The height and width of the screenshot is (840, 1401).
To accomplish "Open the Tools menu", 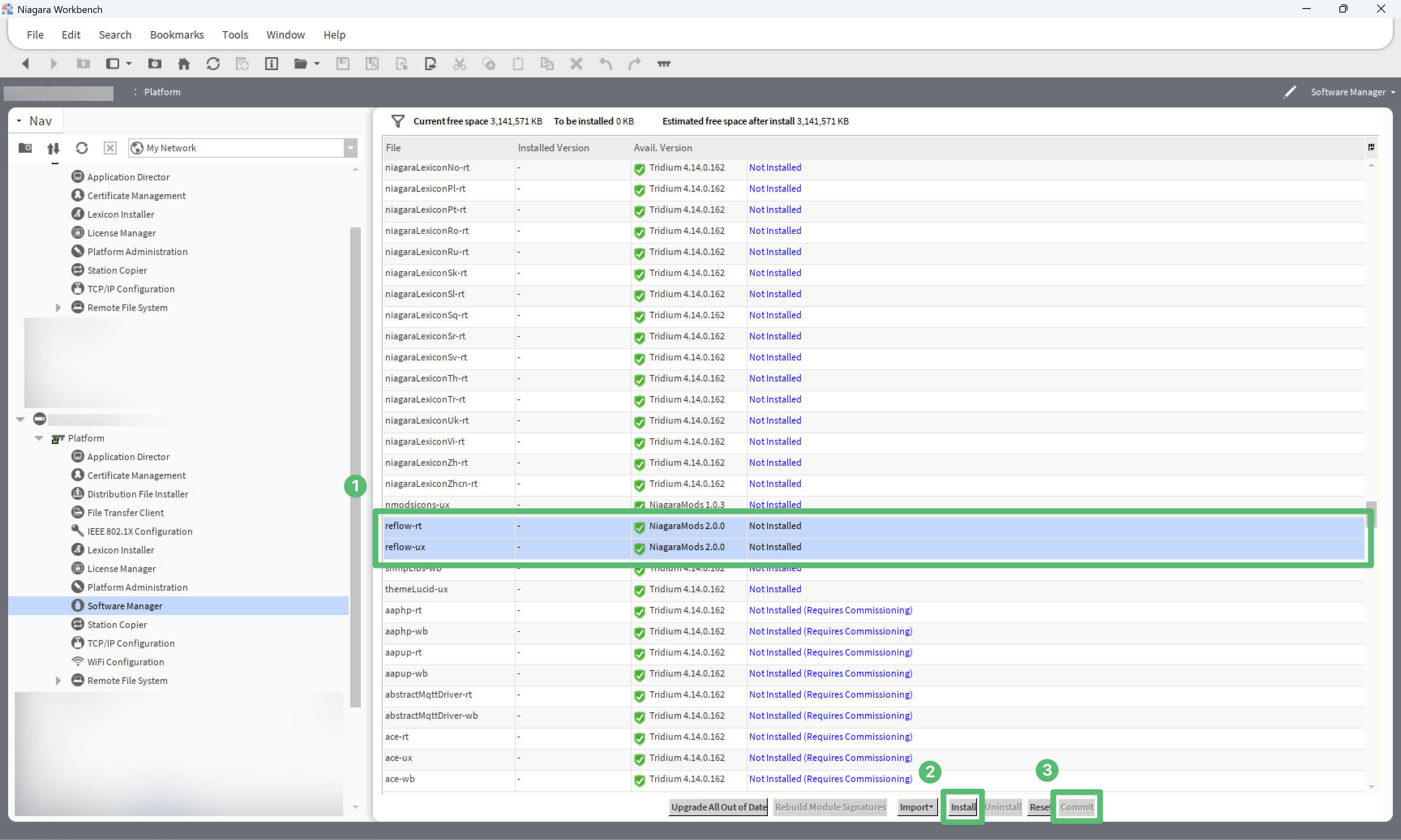I will coord(235,34).
